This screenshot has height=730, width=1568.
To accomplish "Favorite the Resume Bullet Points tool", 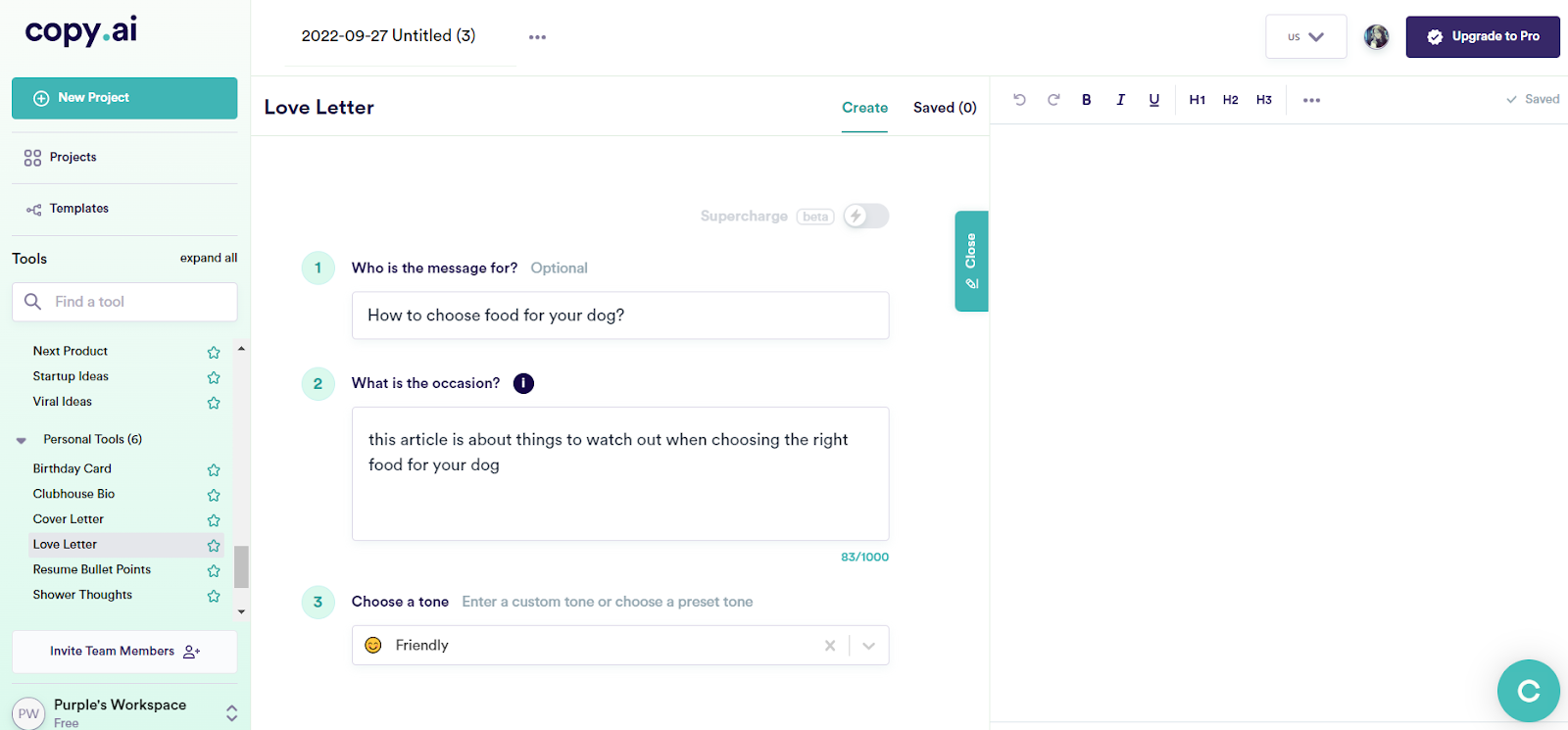I will [214, 570].
